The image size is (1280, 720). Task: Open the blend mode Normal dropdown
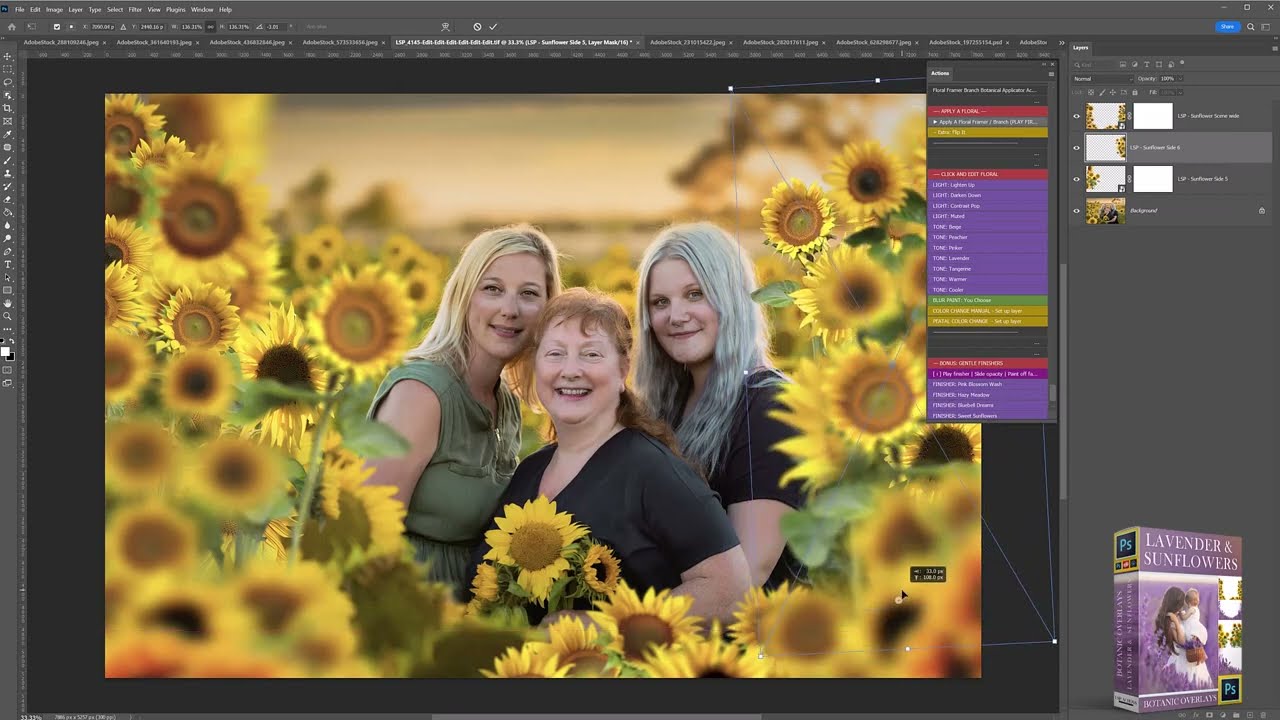click(1102, 78)
